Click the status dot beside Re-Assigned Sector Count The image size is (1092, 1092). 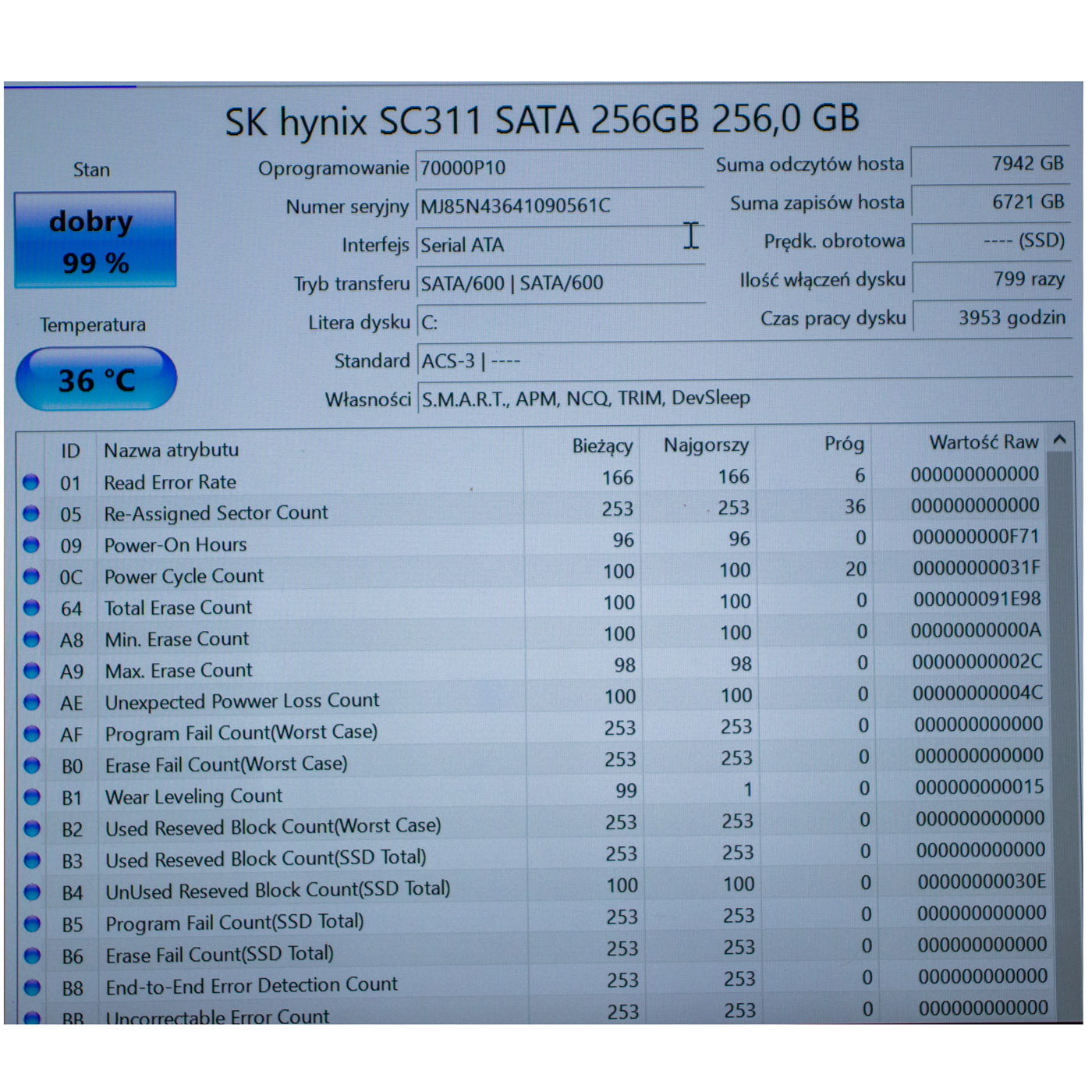(31, 513)
